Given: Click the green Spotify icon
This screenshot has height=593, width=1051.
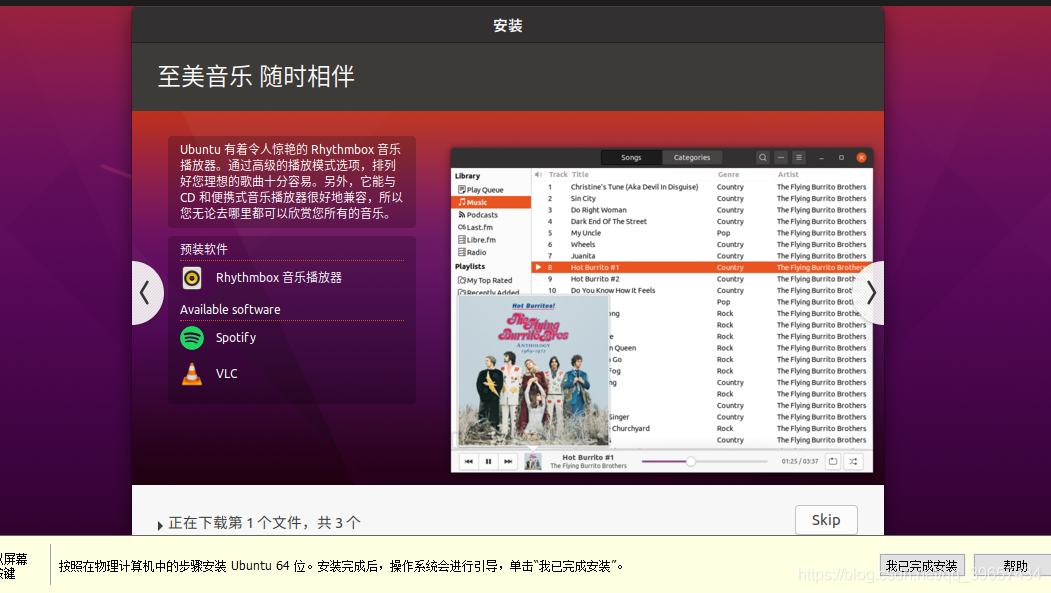Looking at the screenshot, I should [192, 338].
